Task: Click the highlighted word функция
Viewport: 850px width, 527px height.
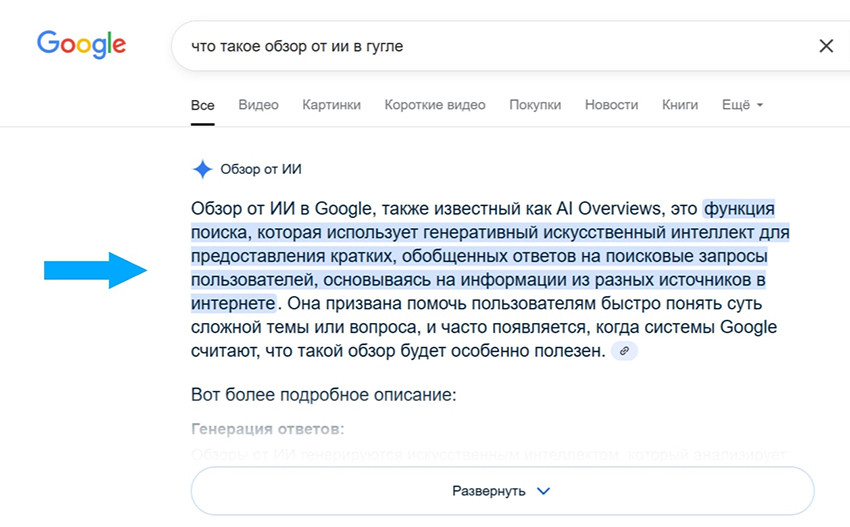Action: pos(739,208)
